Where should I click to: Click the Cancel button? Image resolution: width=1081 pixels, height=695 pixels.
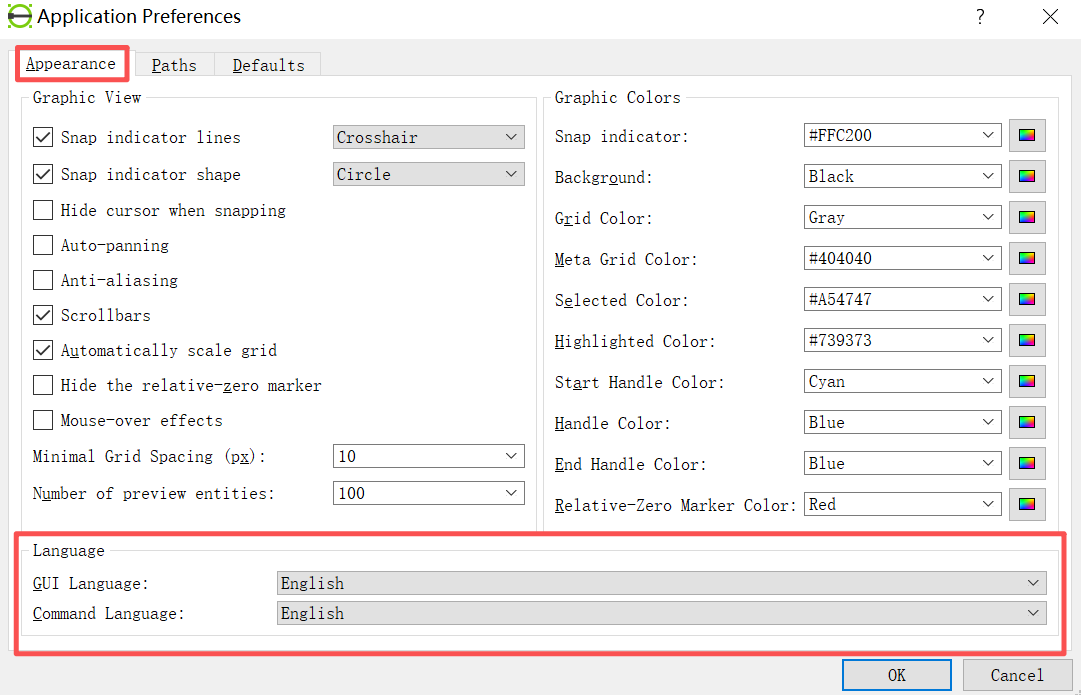coord(1018,675)
